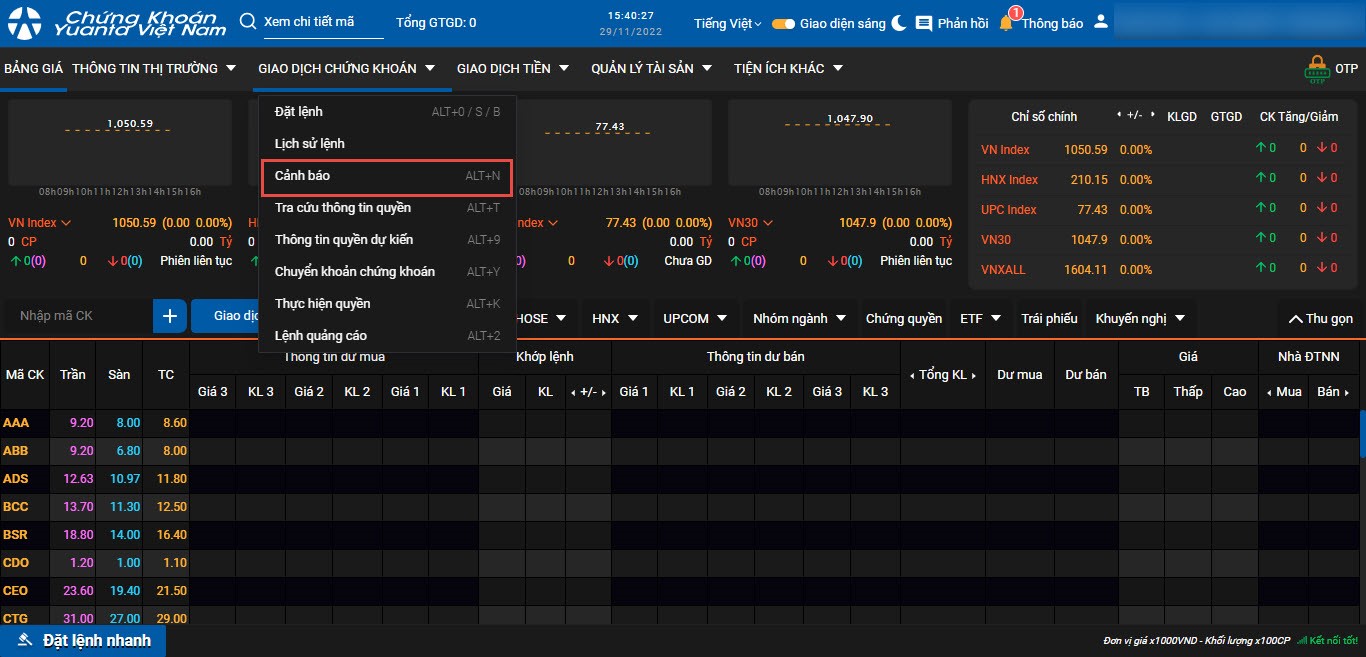This screenshot has height=657, width=1366.
Task: Select Chuyển khoản chứng khoán menu item
Action: click(x=355, y=272)
